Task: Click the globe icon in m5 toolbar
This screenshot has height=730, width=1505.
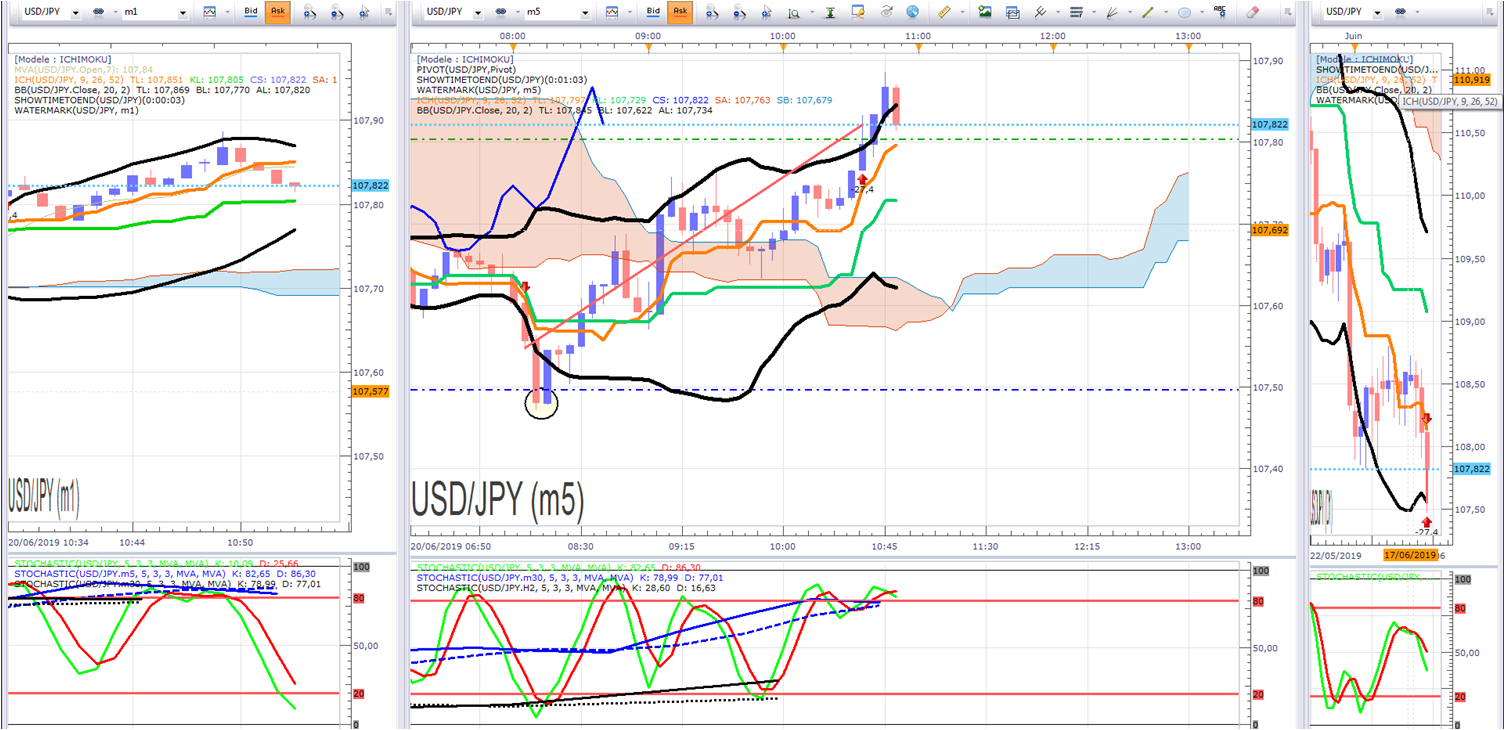Action: point(912,12)
